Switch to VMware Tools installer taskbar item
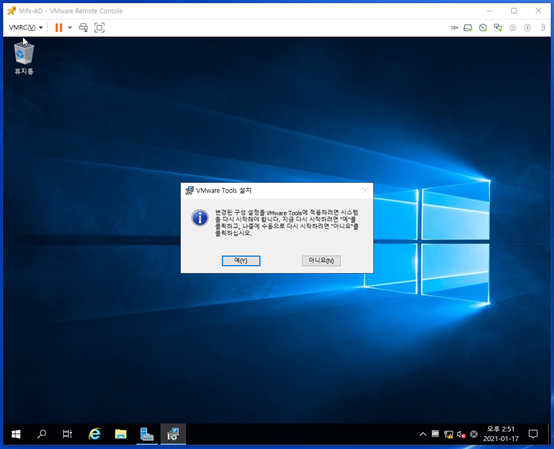 (173, 434)
